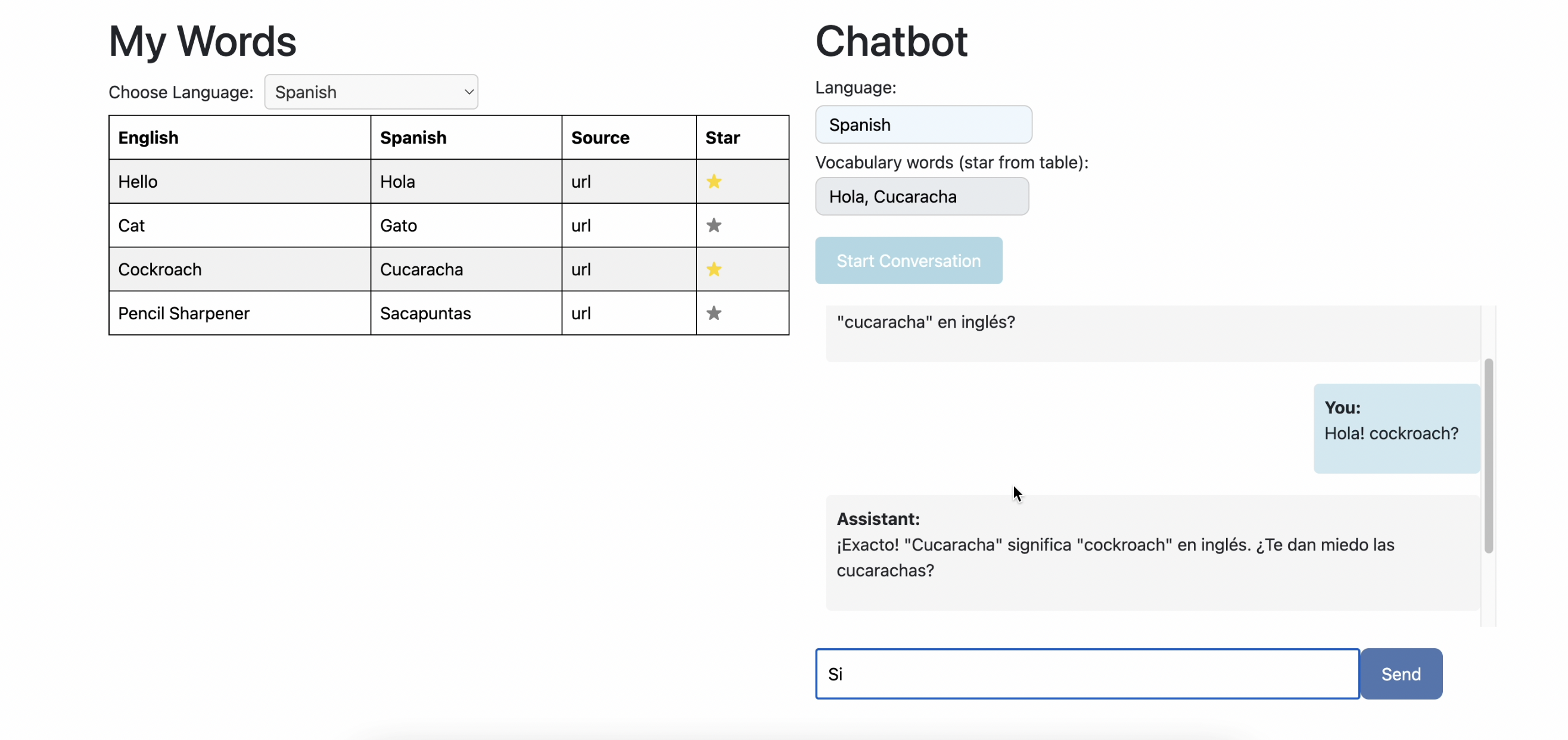Click the Star column header
1568x740 pixels.
pos(723,138)
